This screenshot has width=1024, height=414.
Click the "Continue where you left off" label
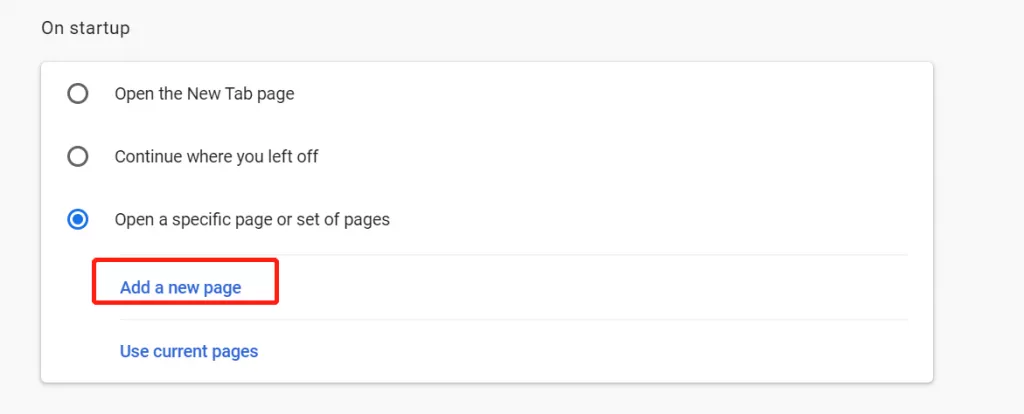coord(216,157)
